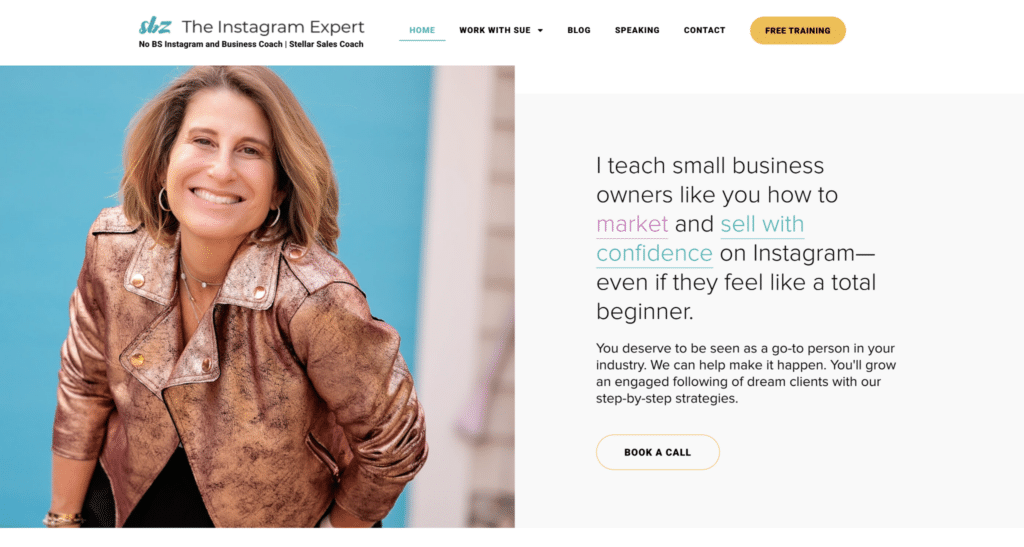The width and height of the screenshot is (1024, 547).
Task: Open The Instagram Expert site title
Action: pos(273,27)
